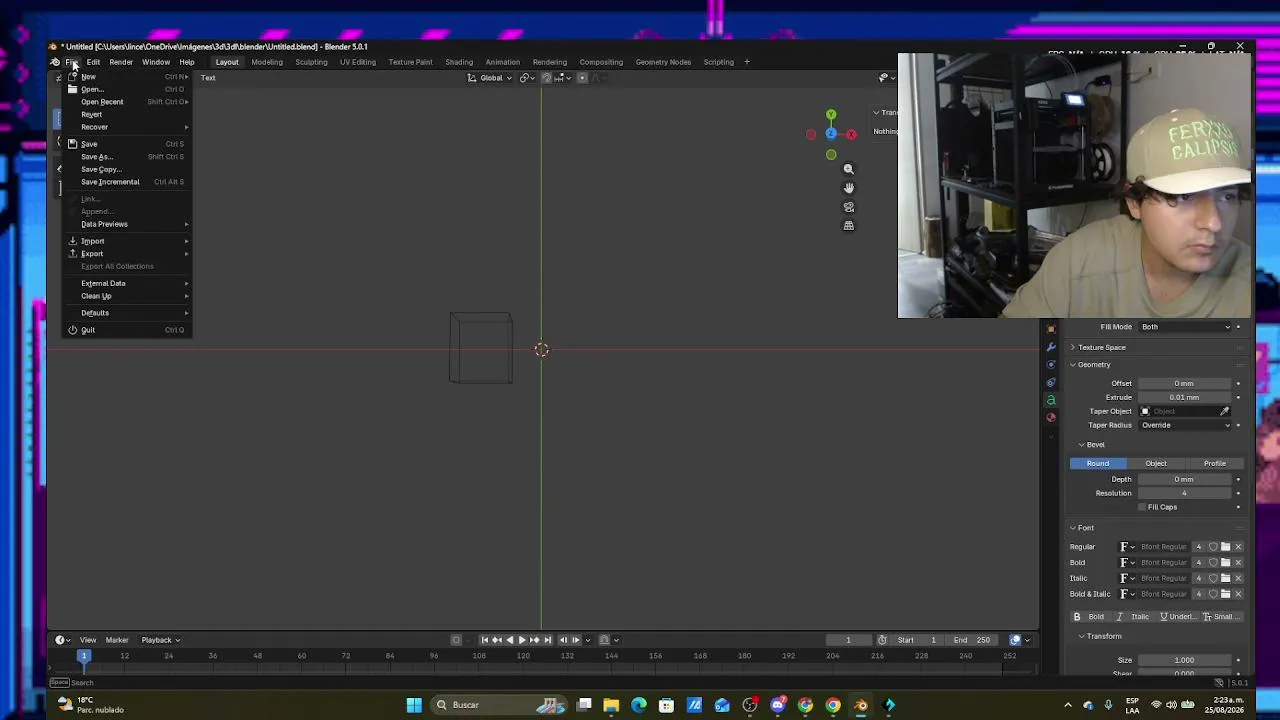Click the hand pan icon in the viewport

pos(849,188)
